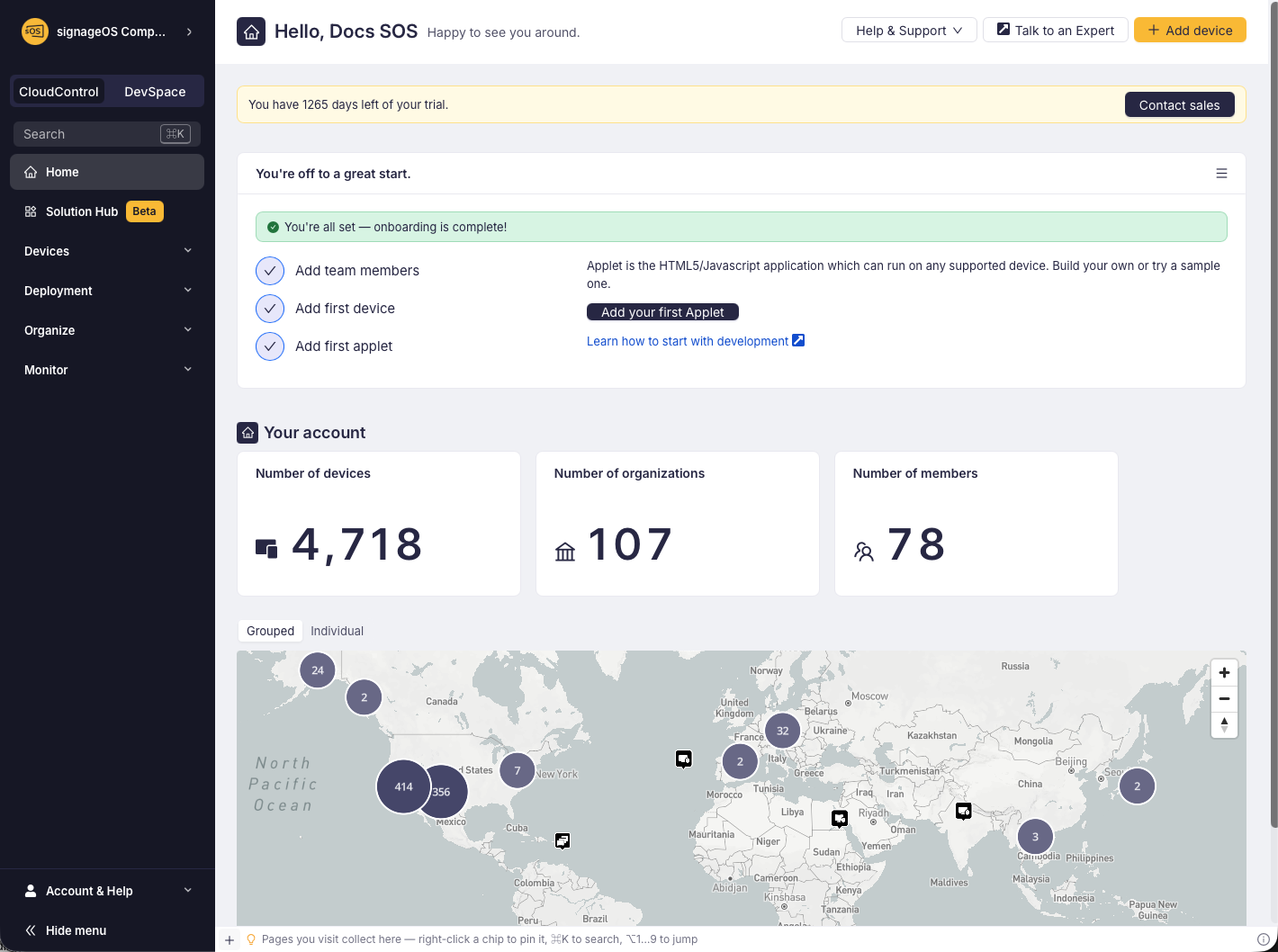Zoom in on the map
The height and width of the screenshot is (952, 1278).
pos(1224,672)
